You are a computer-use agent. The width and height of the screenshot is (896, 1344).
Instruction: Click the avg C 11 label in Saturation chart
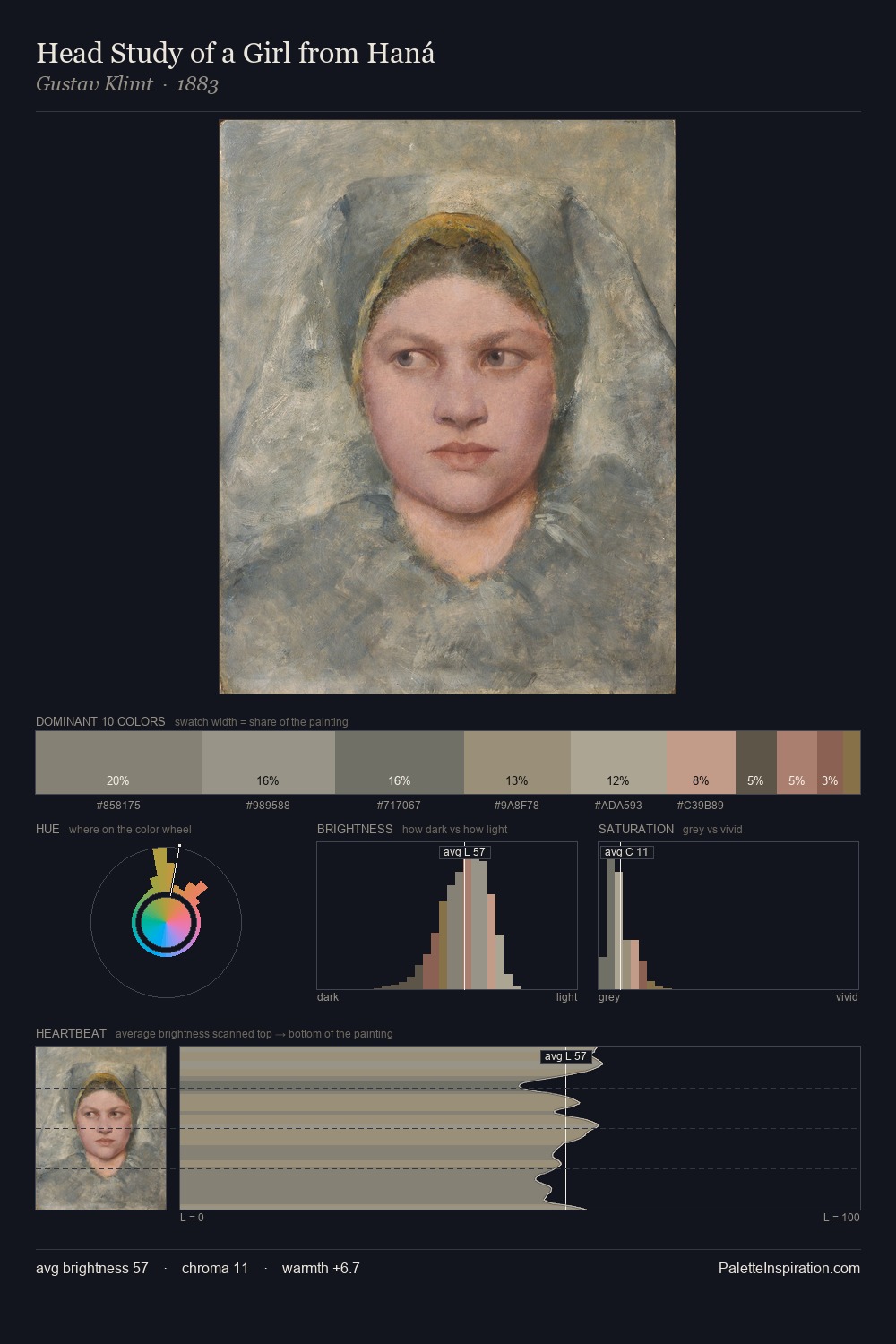click(626, 852)
